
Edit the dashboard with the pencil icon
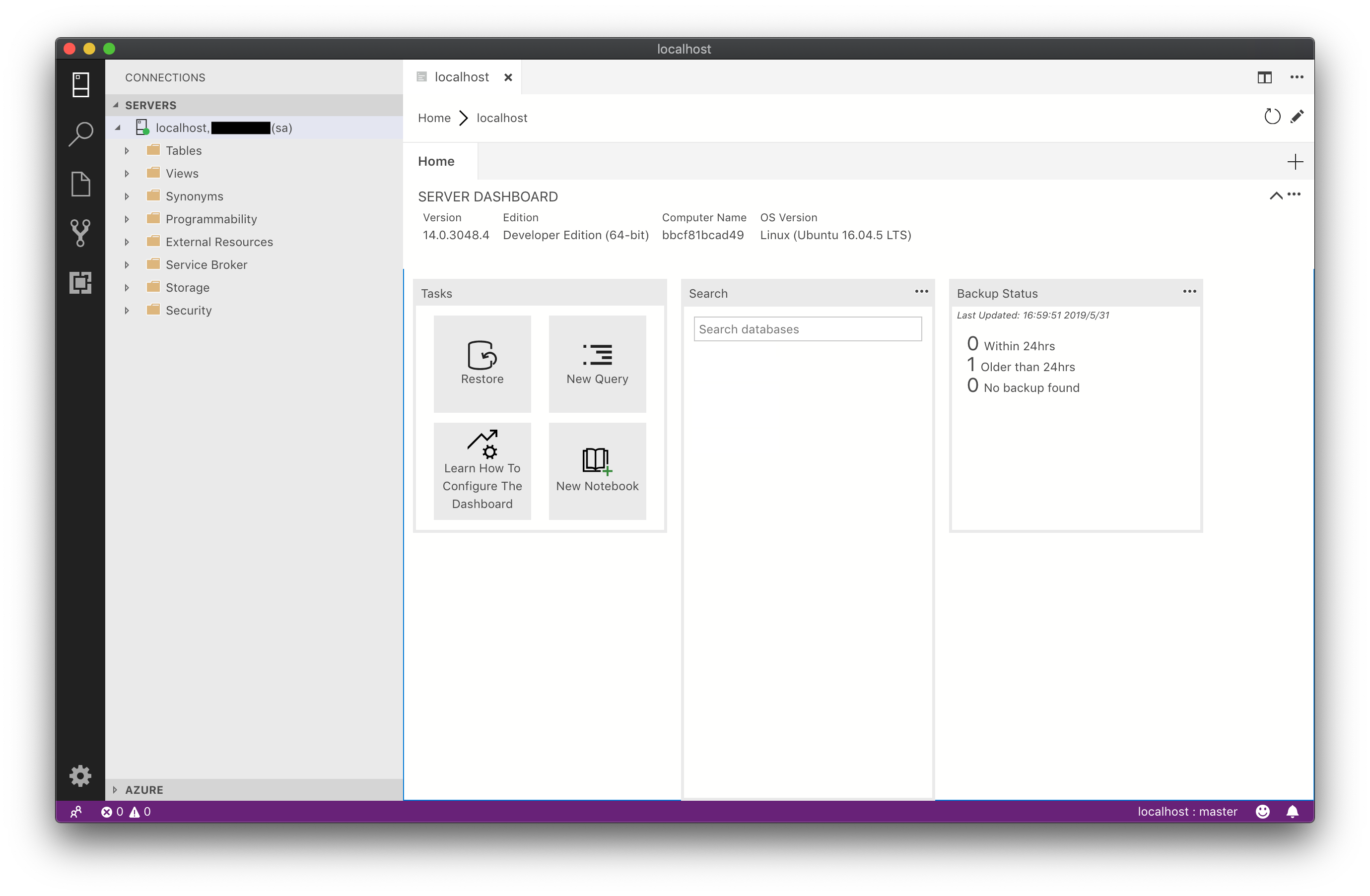(x=1297, y=117)
